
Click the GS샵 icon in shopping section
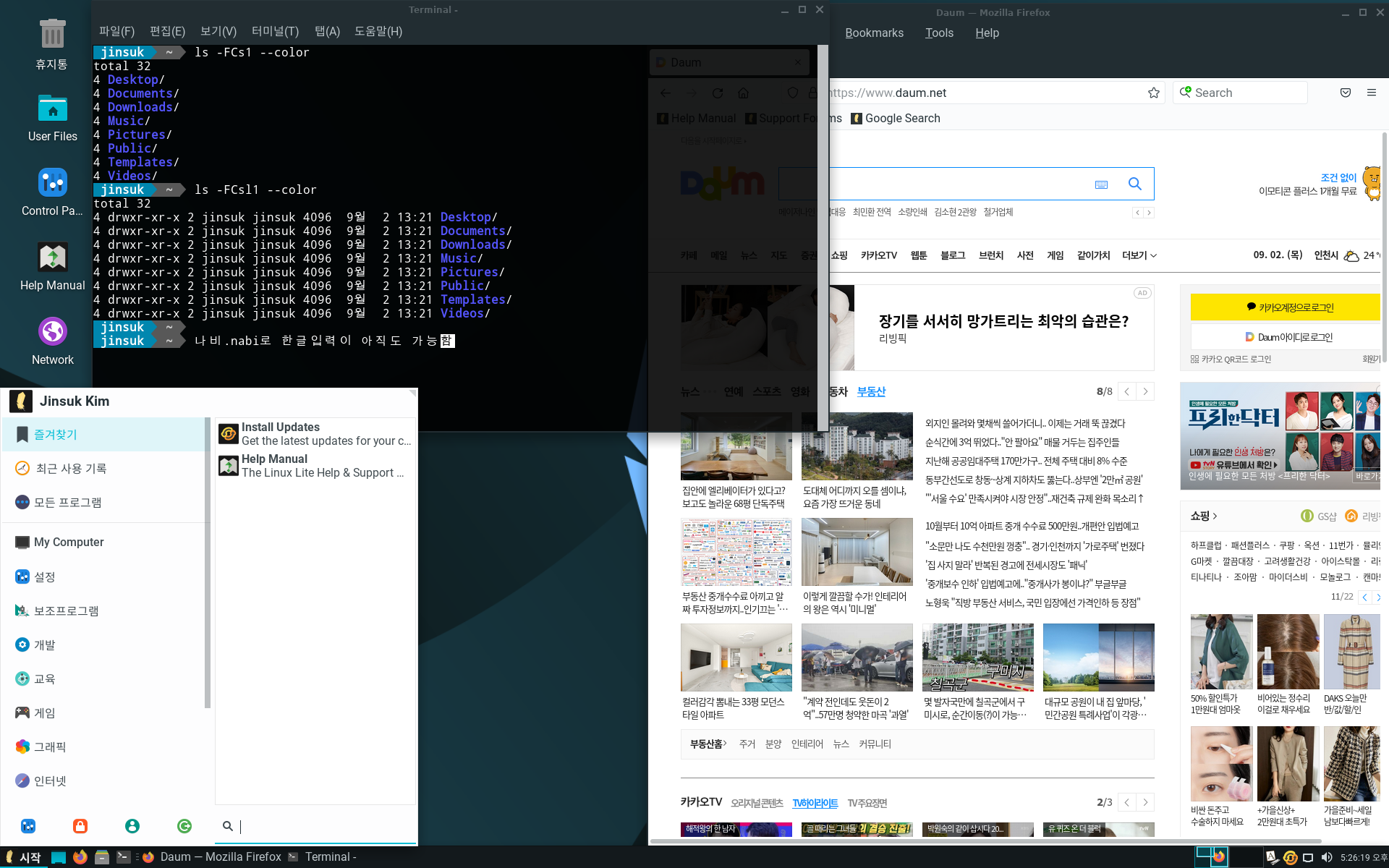[1307, 516]
